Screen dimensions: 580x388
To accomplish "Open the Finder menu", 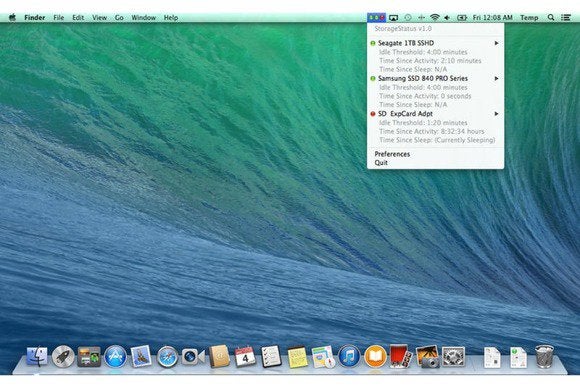I will click(34, 17).
